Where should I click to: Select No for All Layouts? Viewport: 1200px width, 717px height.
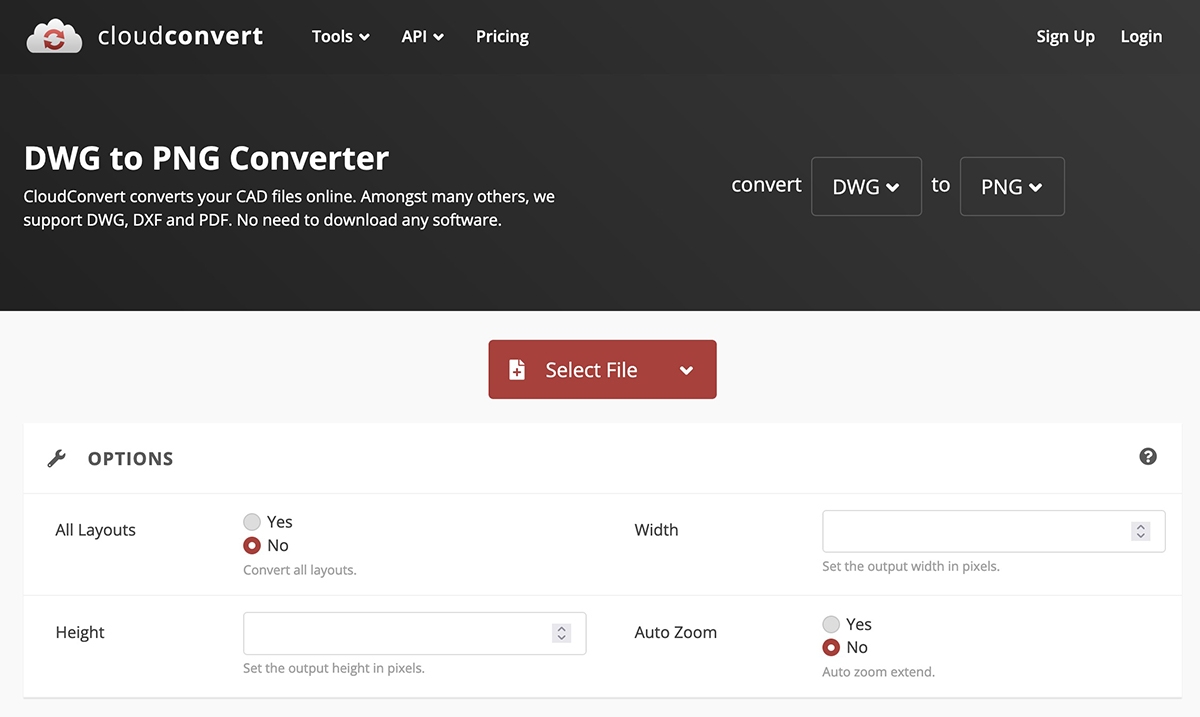tap(252, 546)
